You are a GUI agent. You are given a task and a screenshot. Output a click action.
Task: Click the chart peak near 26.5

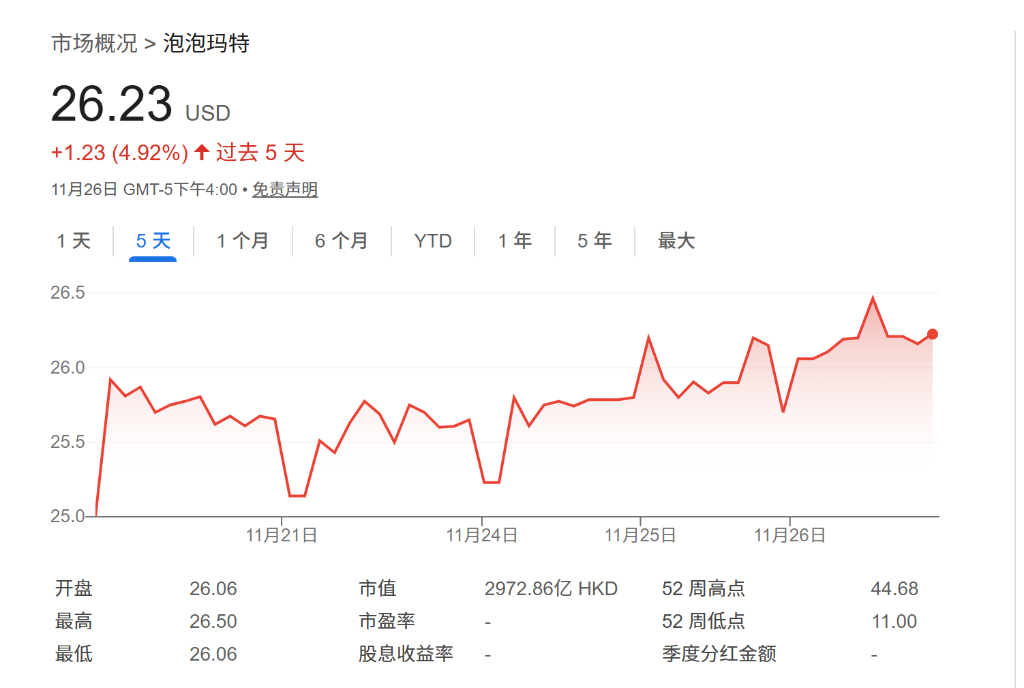[x=871, y=297]
